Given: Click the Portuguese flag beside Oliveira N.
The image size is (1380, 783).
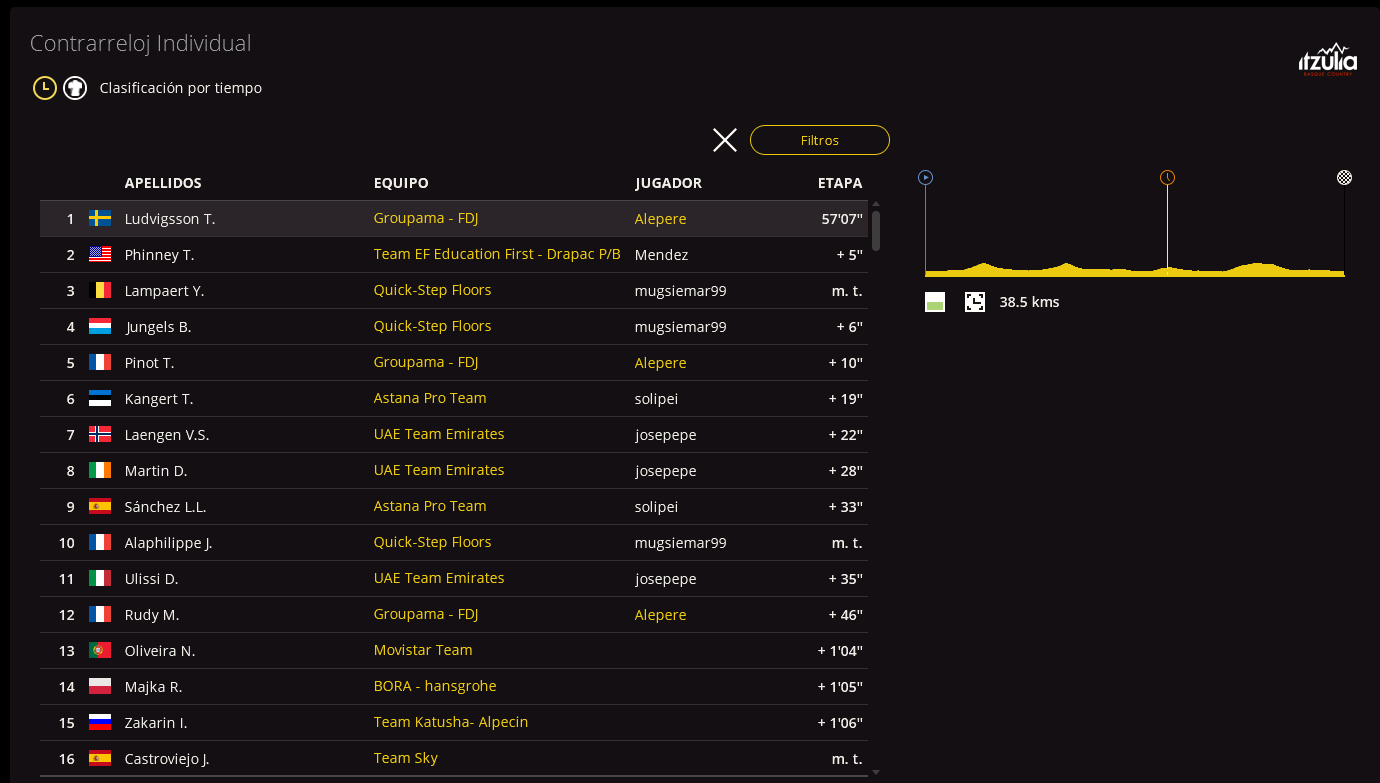Looking at the screenshot, I should [x=100, y=650].
